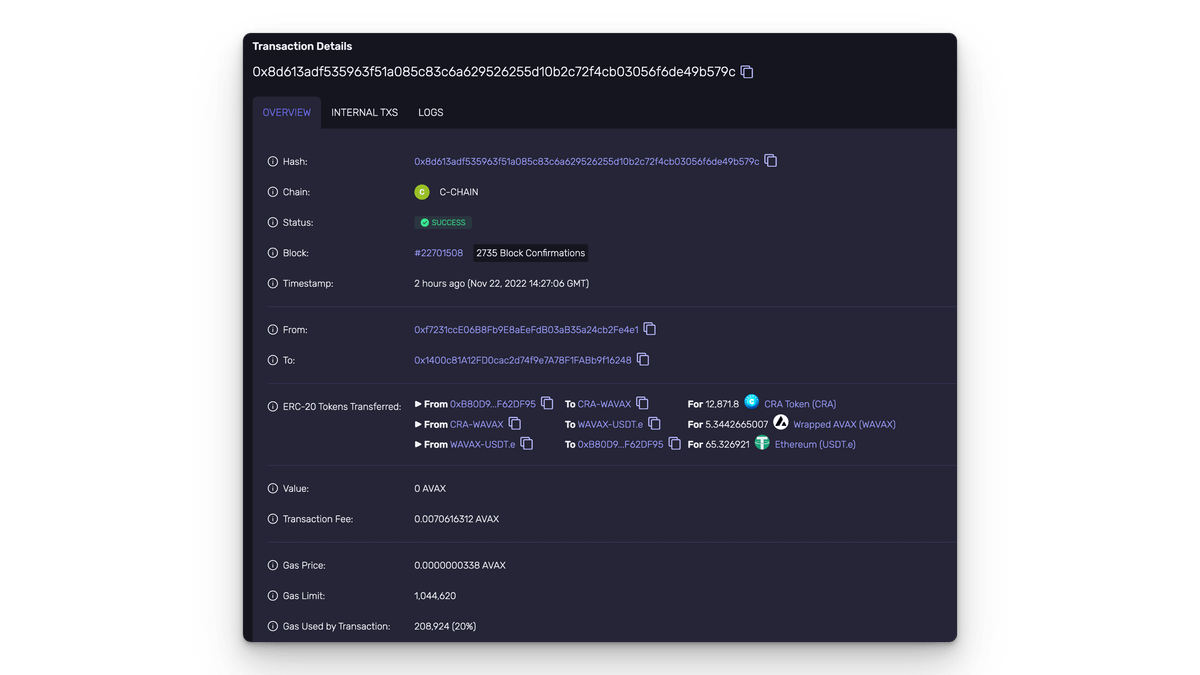
Task: Click the From address link 0xf7231cc
Action: (526, 329)
